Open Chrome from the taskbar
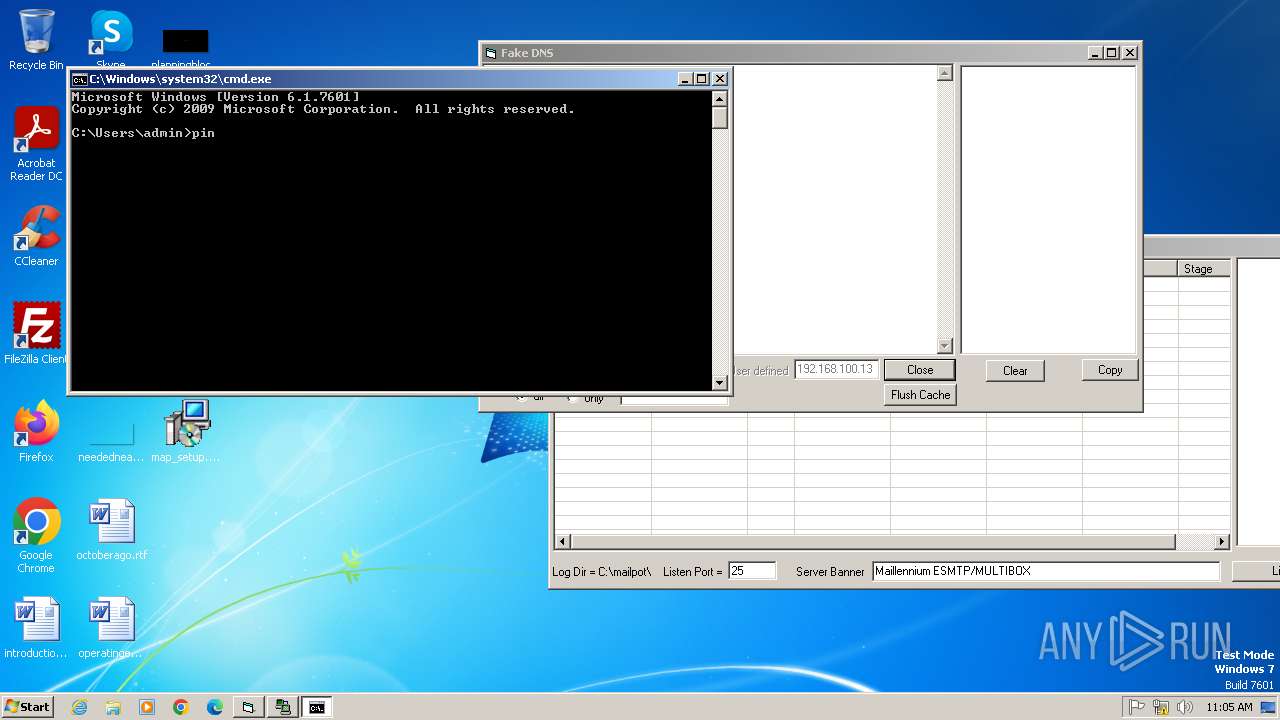This screenshot has height=720, width=1280. (x=181, y=707)
